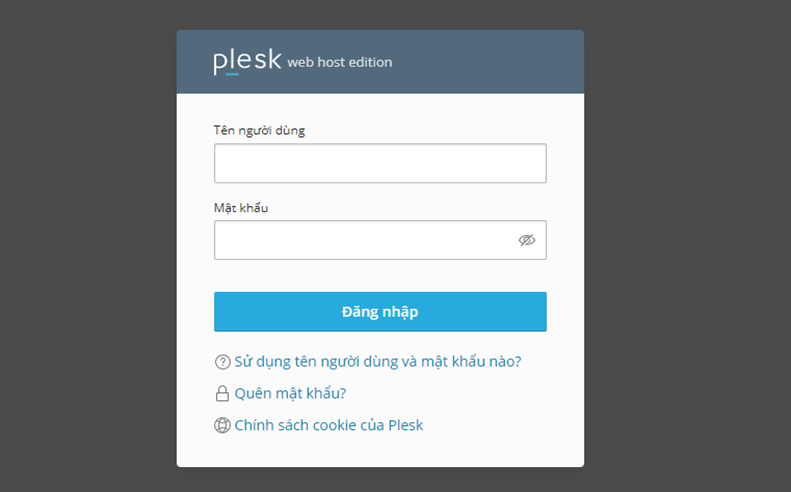Click the question mark help icon

click(x=222, y=362)
